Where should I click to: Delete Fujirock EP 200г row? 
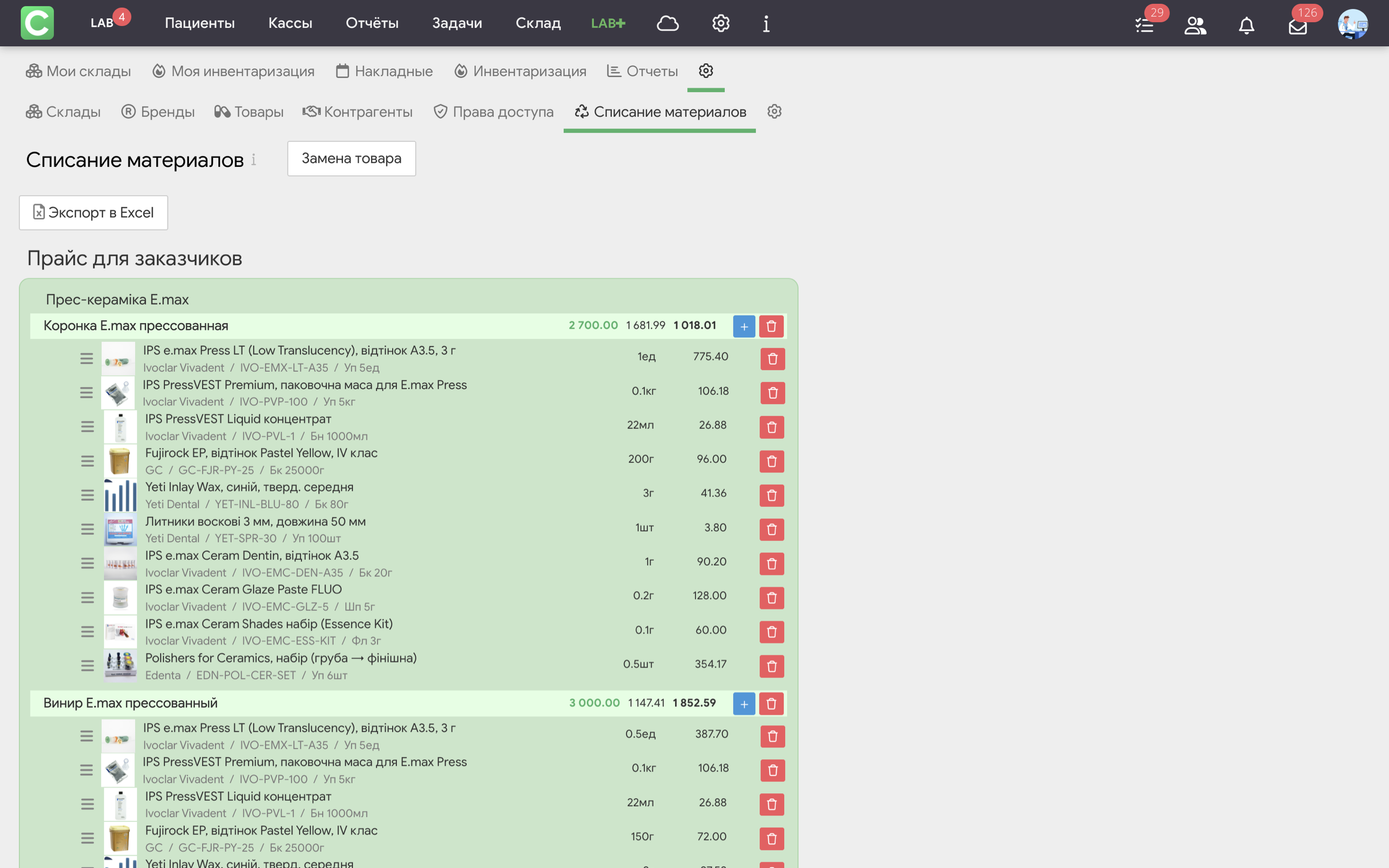pyautogui.click(x=772, y=461)
